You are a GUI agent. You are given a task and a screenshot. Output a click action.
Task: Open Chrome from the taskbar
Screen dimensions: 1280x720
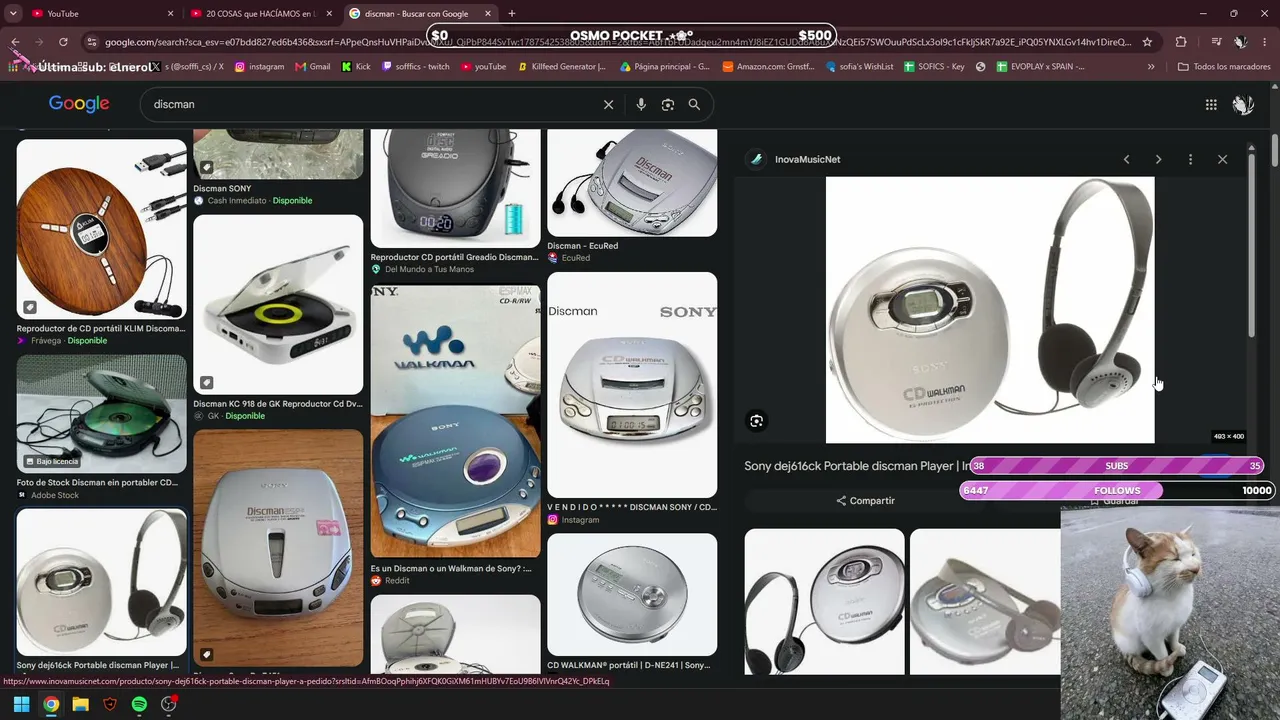pyautogui.click(x=51, y=704)
